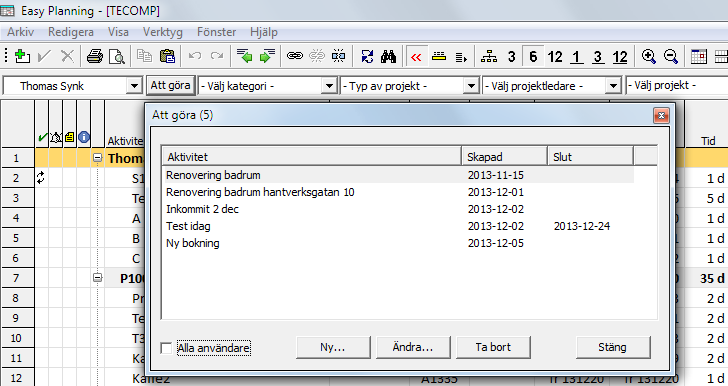The width and height of the screenshot is (728, 386).
Task: Close the Att göra dialog
Action: point(661,115)
